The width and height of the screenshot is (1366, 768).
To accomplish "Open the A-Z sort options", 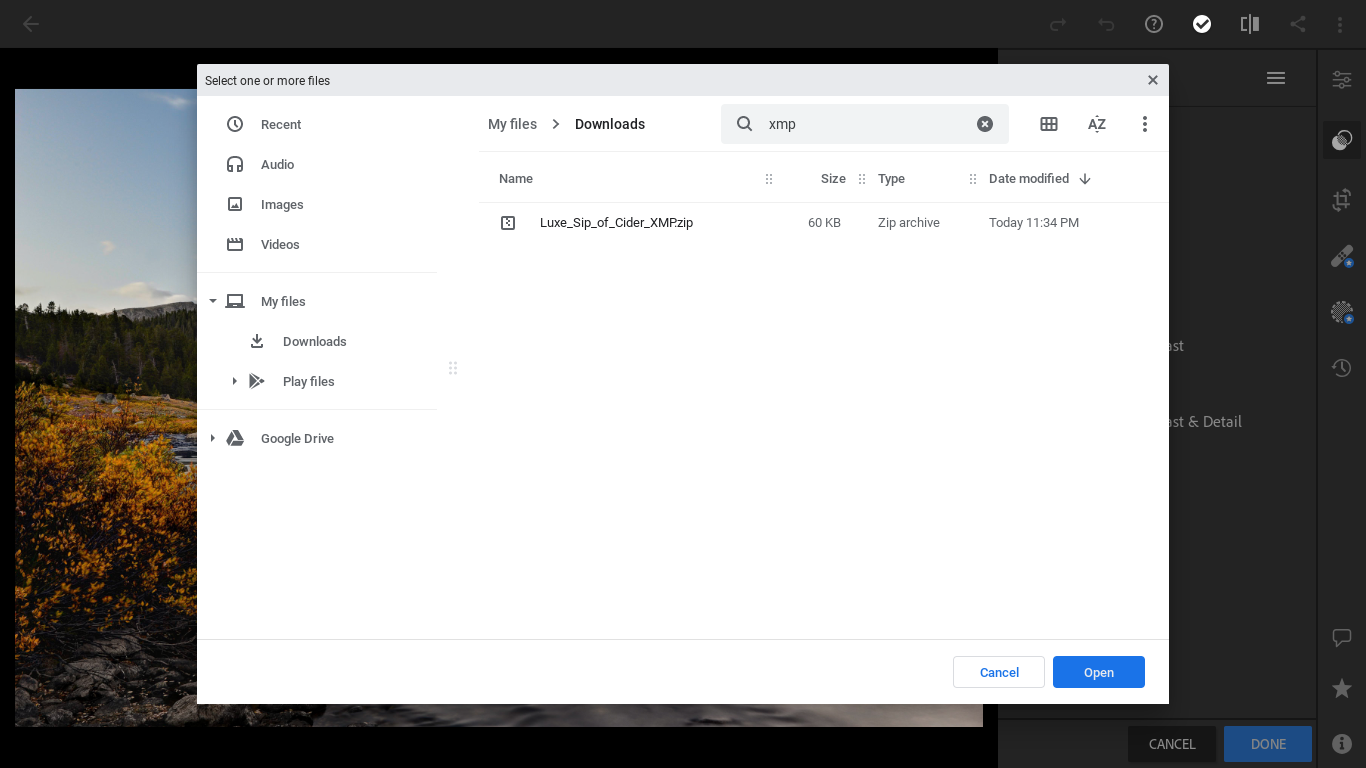I will (1096, 124).
